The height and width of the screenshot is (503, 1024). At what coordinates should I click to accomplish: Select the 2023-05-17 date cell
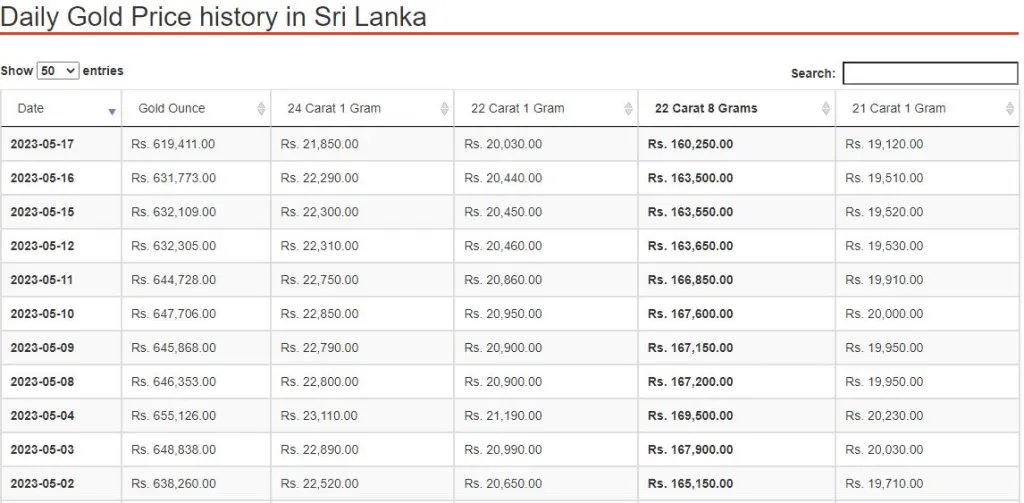coord(42,144)
